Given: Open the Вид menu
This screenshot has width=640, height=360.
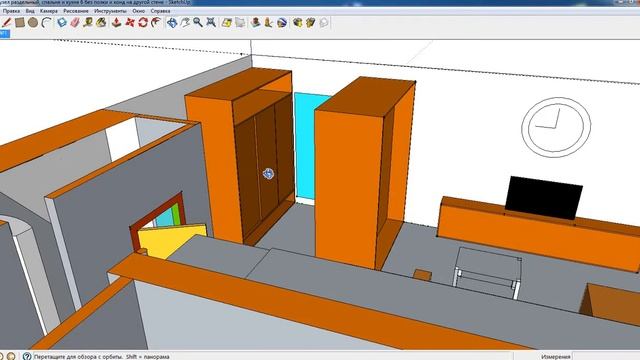Looking at the screenshot, I should [x=30, y=11].
